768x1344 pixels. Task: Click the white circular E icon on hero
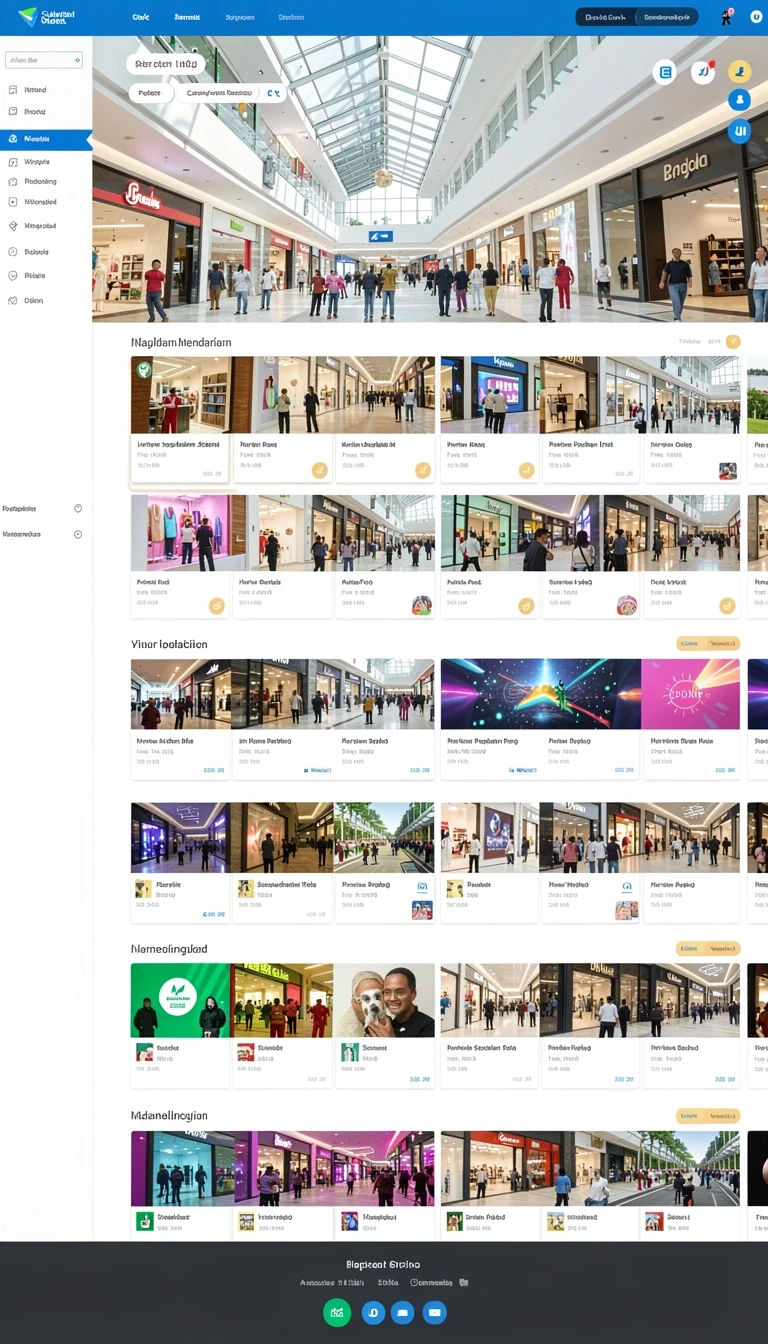665,72
